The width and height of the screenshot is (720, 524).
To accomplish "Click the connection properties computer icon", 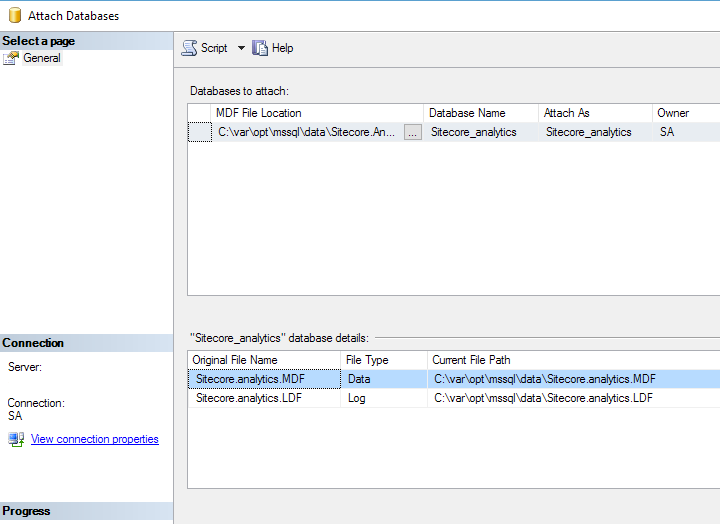I will coord(16,439).
